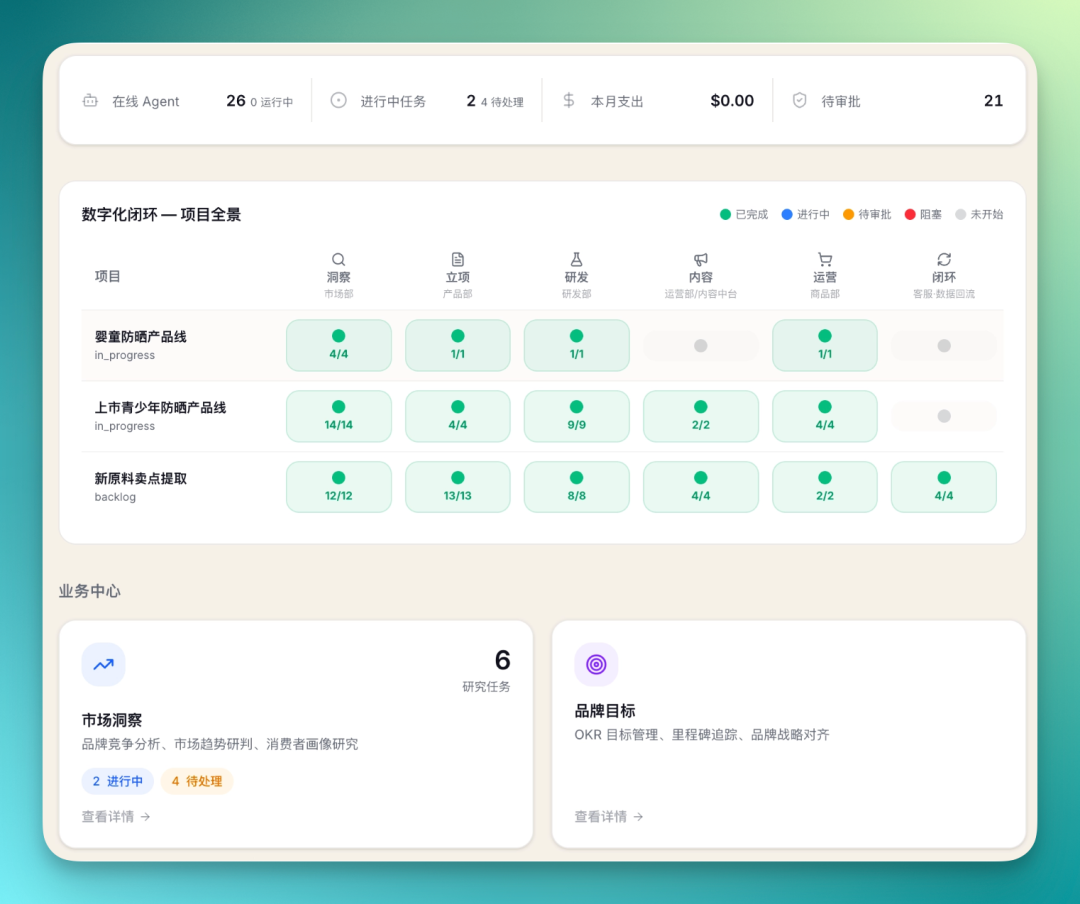Click the 洞察 magnifier column icon
Screen dimensions: 1080x904
coord(338,259)
